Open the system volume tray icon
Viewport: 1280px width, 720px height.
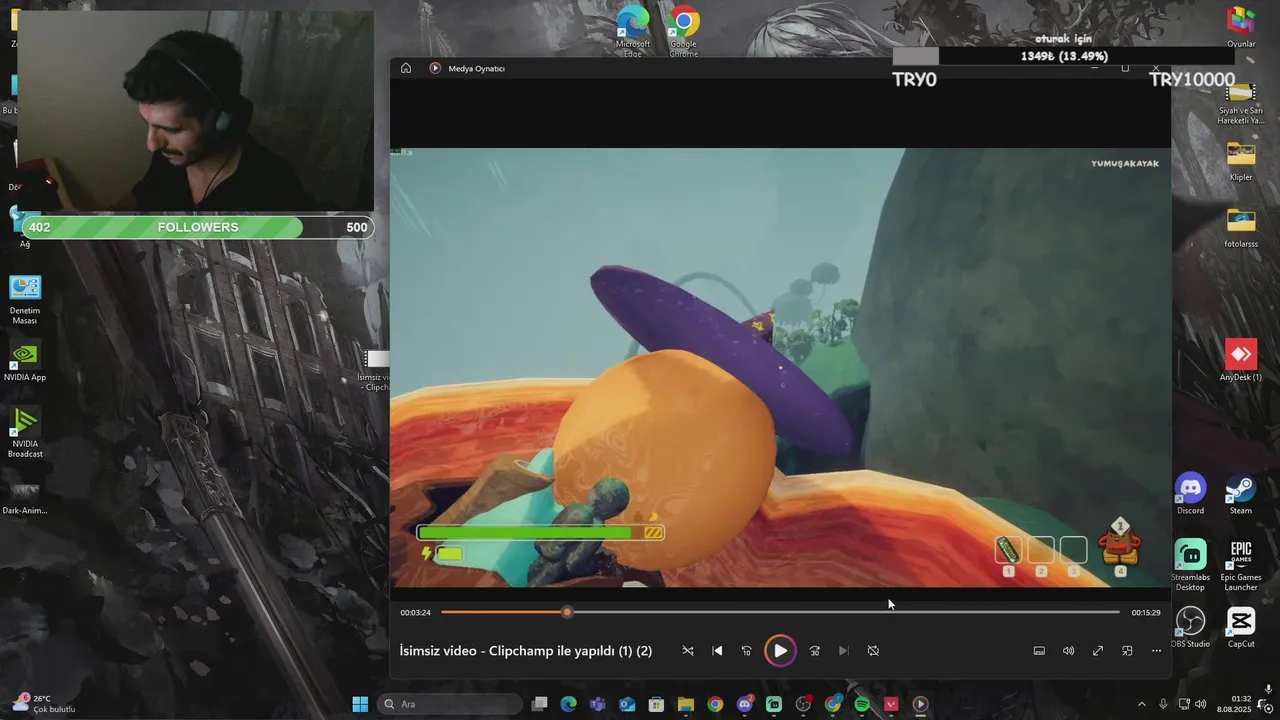(x=1201, y=704)
